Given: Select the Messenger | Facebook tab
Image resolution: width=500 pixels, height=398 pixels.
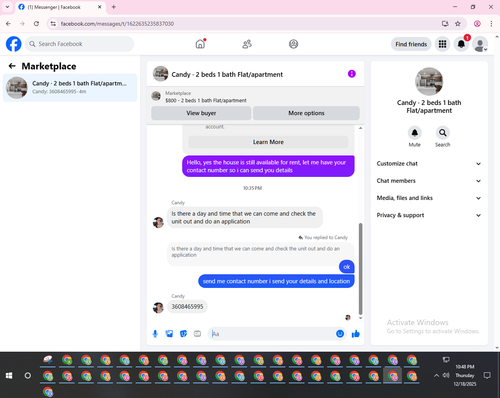Looking at the screenshot, I should click(x=60, y=7).
